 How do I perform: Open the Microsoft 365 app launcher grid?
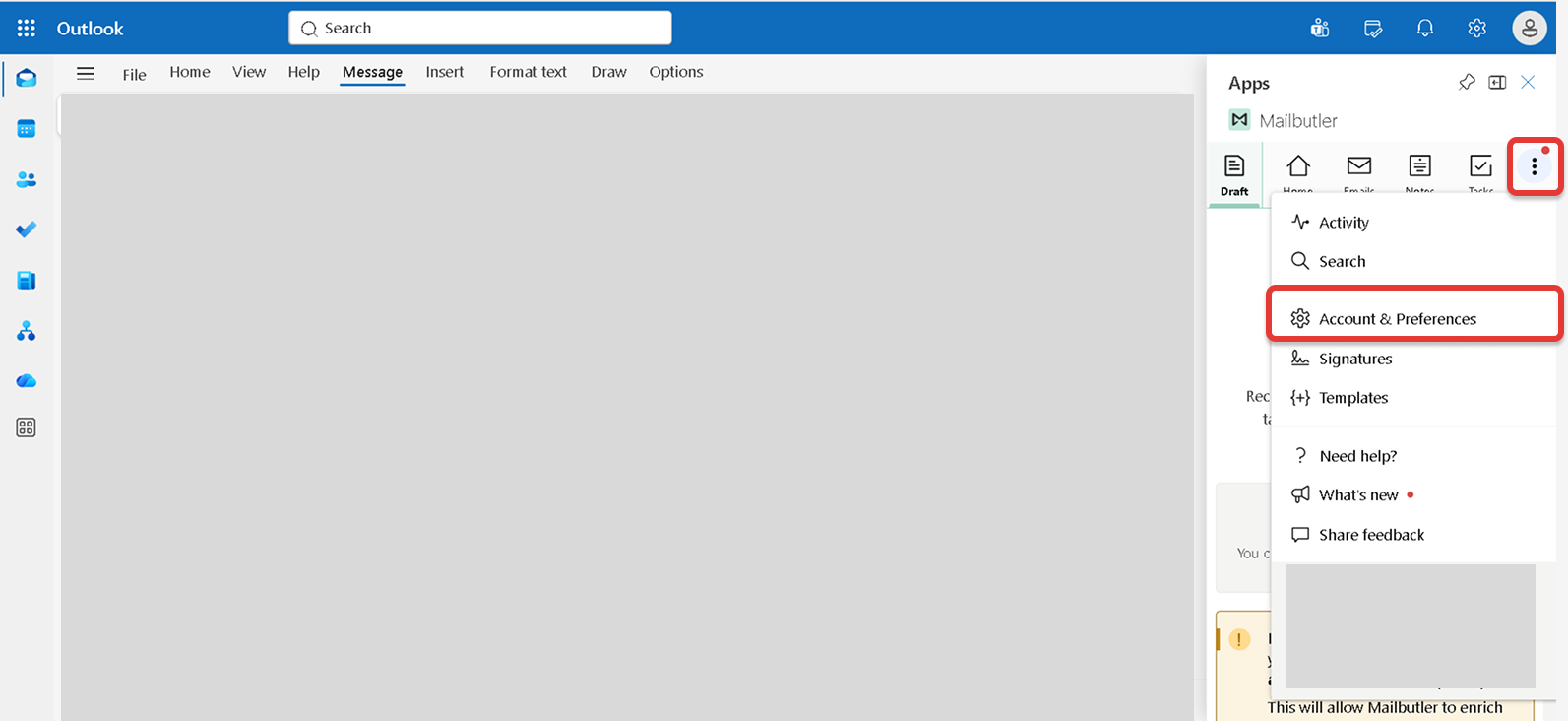coord(27,29)
